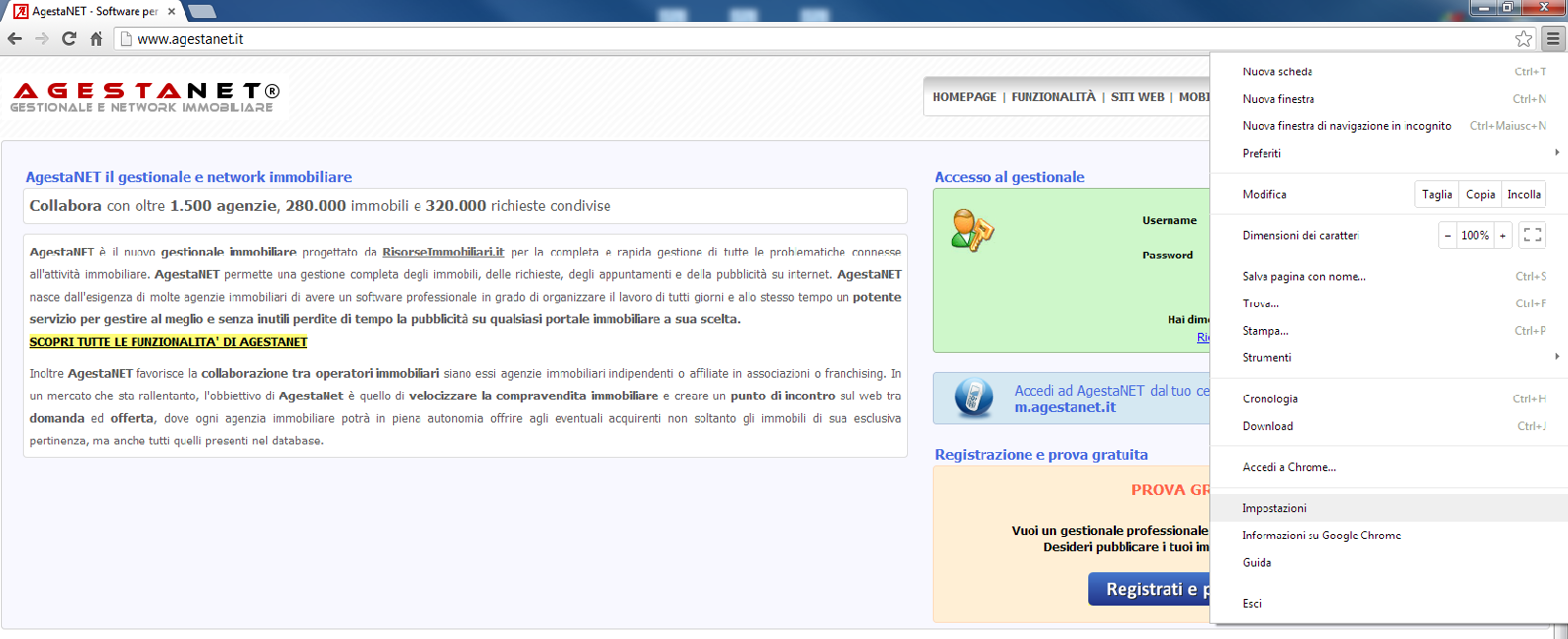Viewport: 1568px width, 639px height.
Task: Click the Taglia button
Action: point(1436,195)
